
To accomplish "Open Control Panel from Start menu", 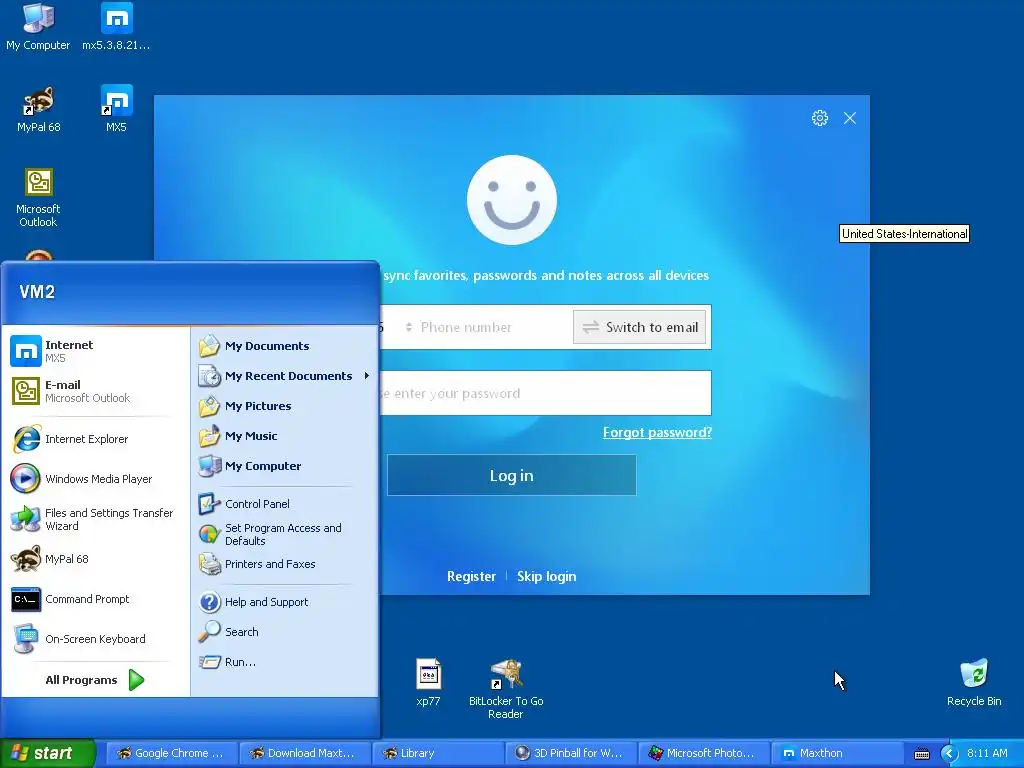I will pyautogui.click(x=283, y=504).
